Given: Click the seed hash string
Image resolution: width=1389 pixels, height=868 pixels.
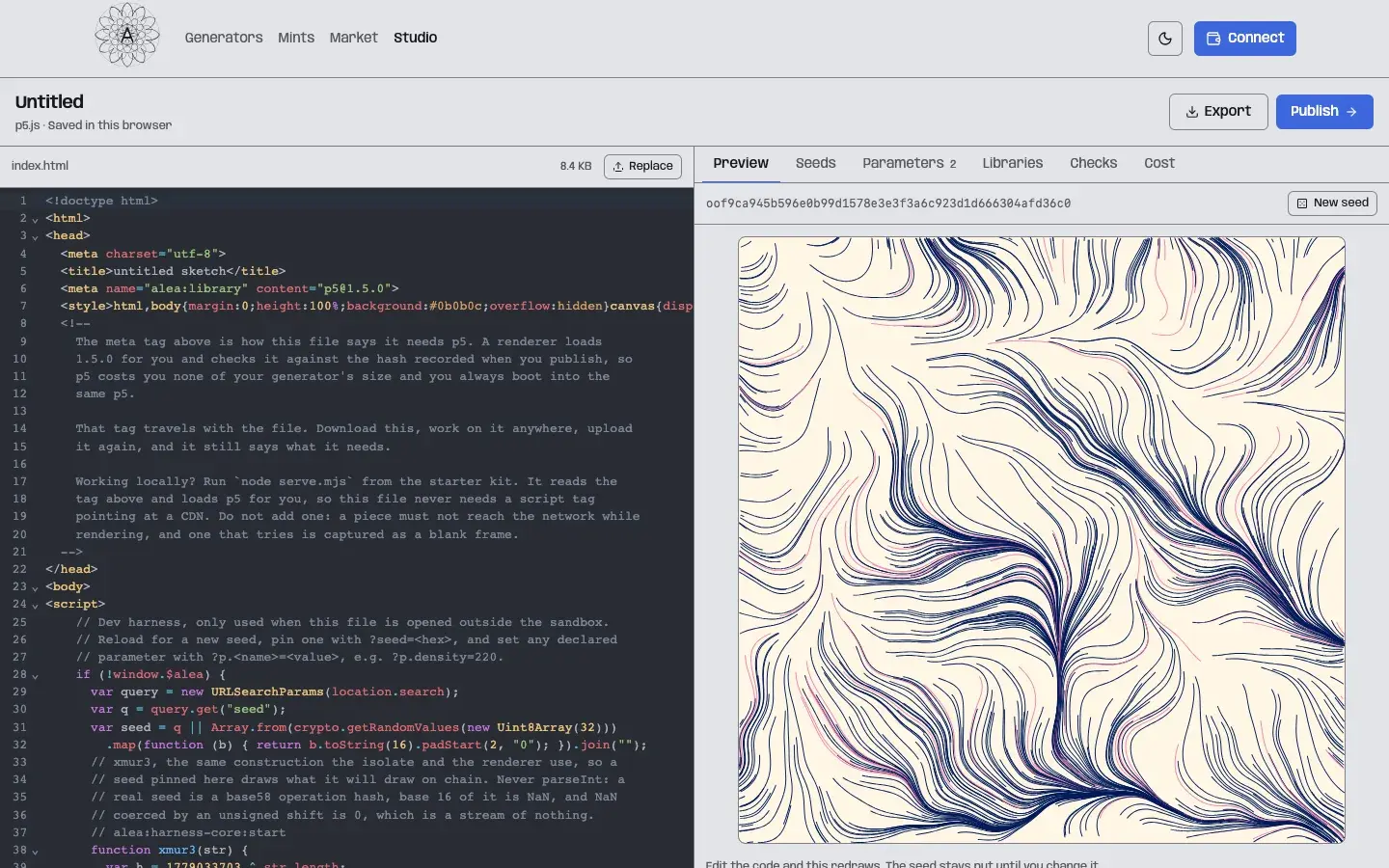Looking at the screenshot, I should click(888, 203).
